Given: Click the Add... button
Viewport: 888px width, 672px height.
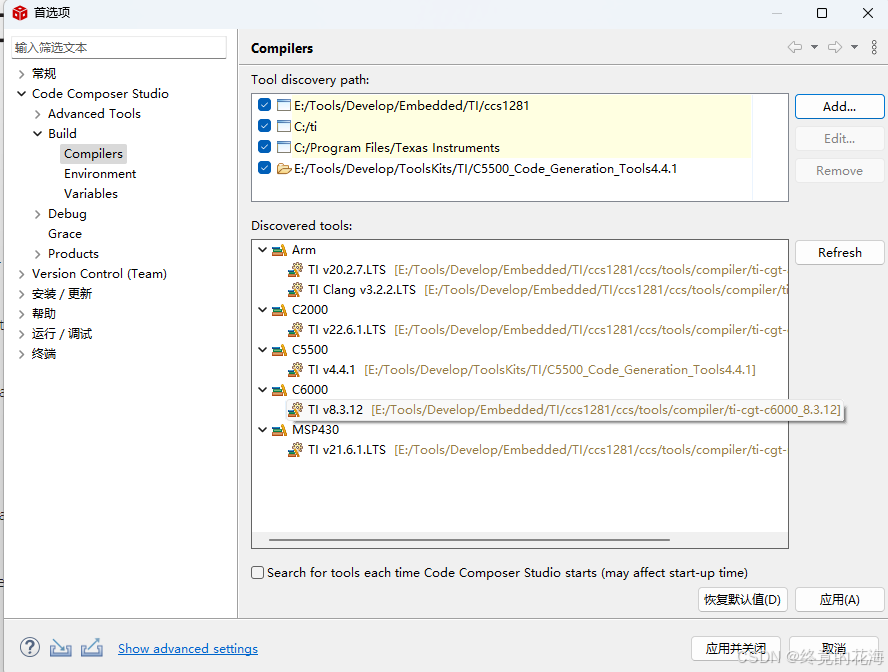Looking at the screenshot, I should [839, 106].
